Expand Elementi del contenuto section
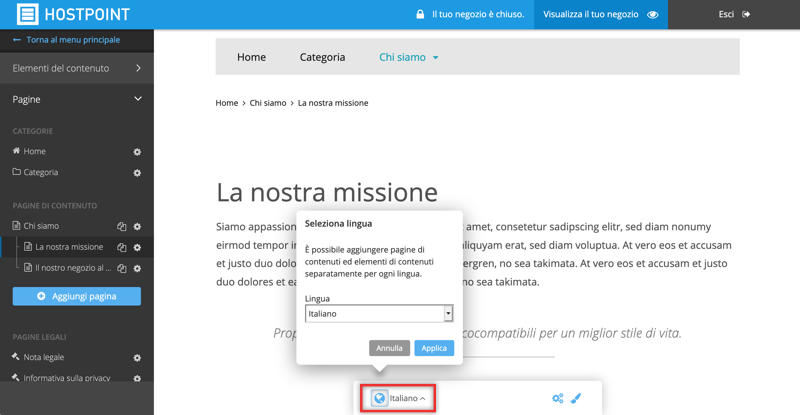This screenshot has width=800, height=415. pyautogui.click(x=77, y=68)
